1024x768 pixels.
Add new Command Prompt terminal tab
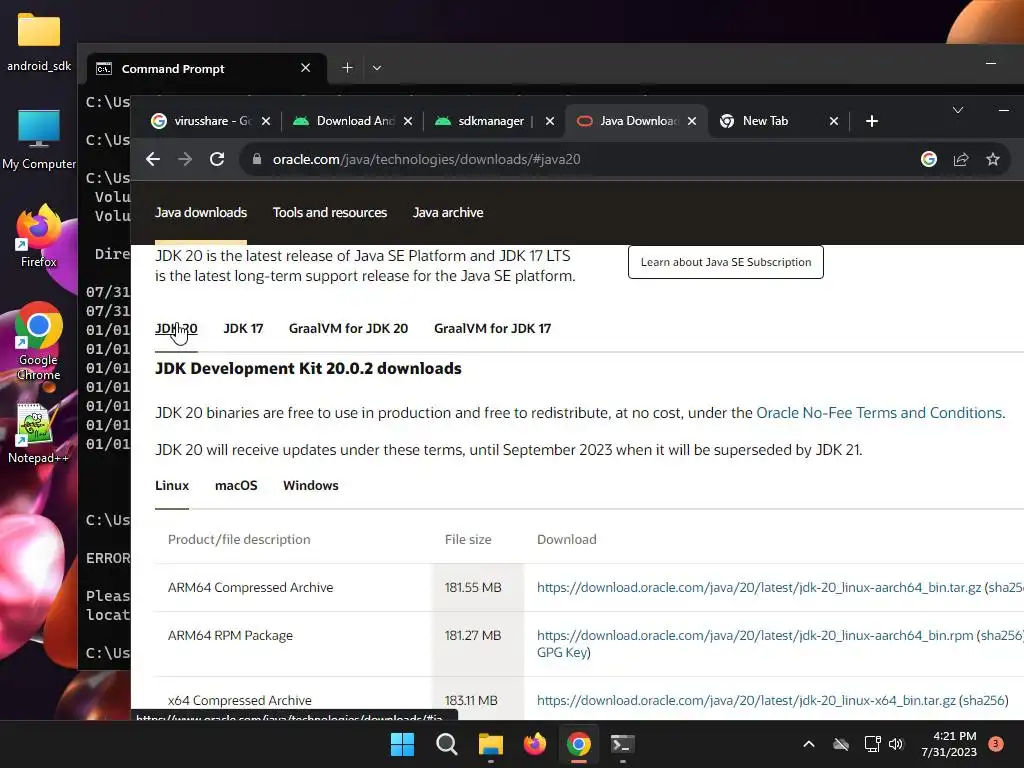pos(347,68)
